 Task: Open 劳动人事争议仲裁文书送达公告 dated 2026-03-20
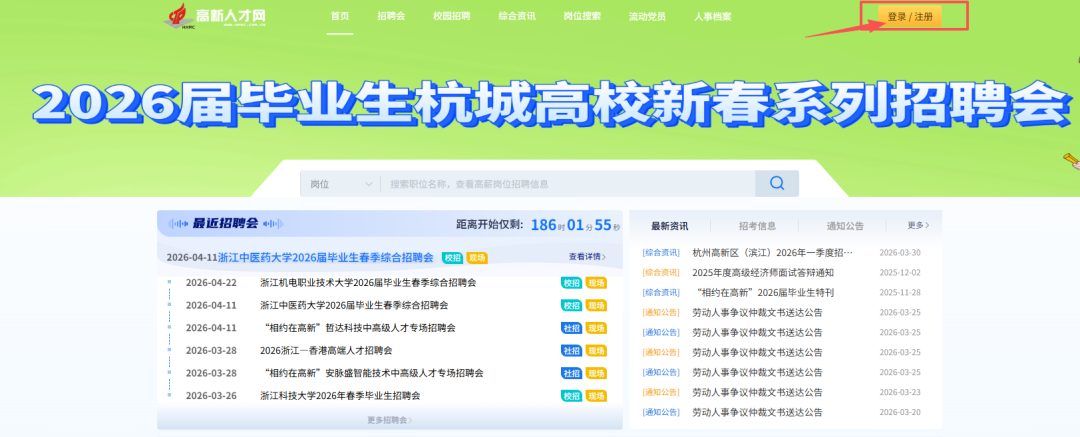(x=757, y=413)
